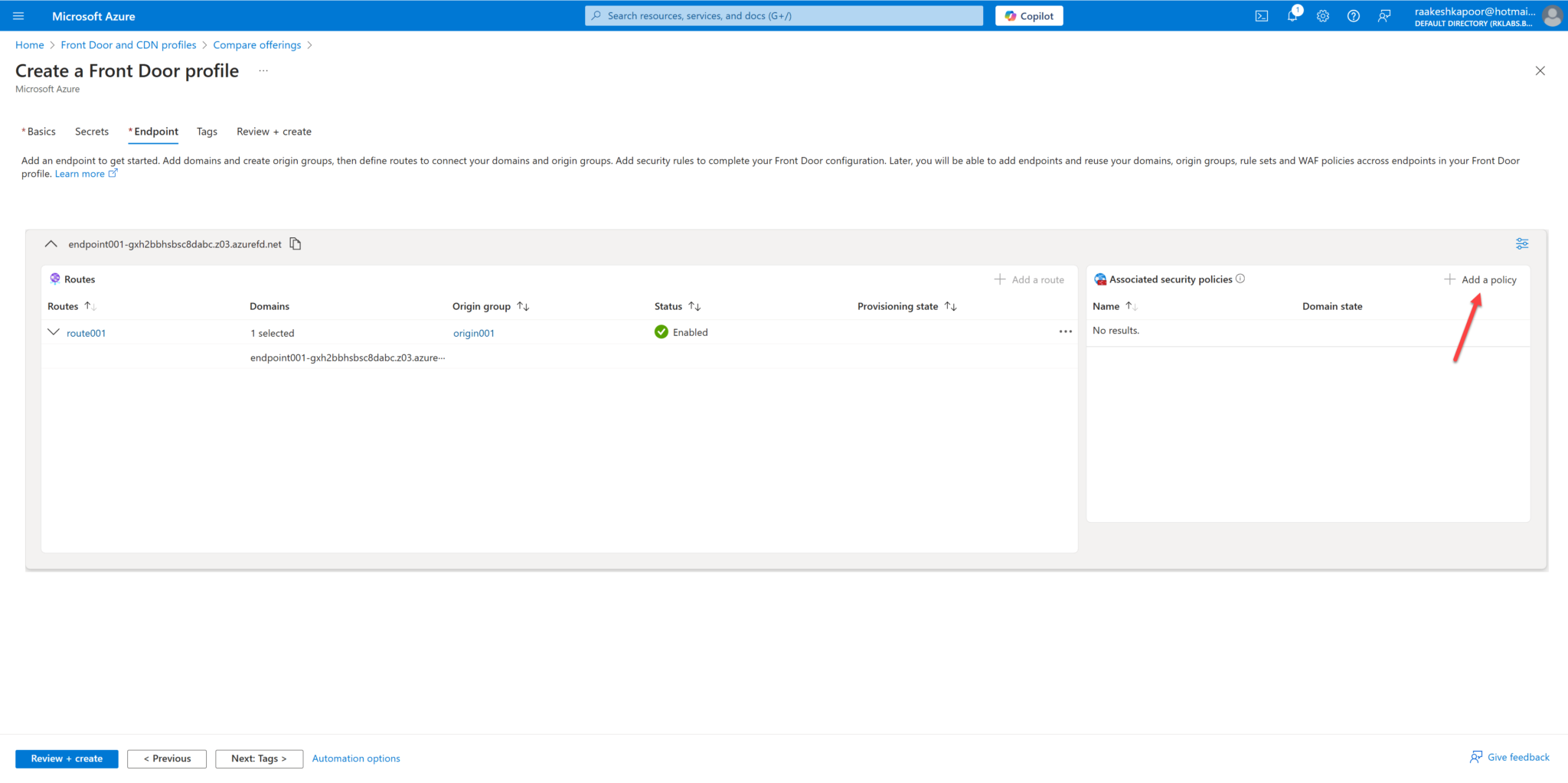This screenshot has height=783, width=1568.
Task: Launch Azure Copilot
Action: click(1028, 15)
